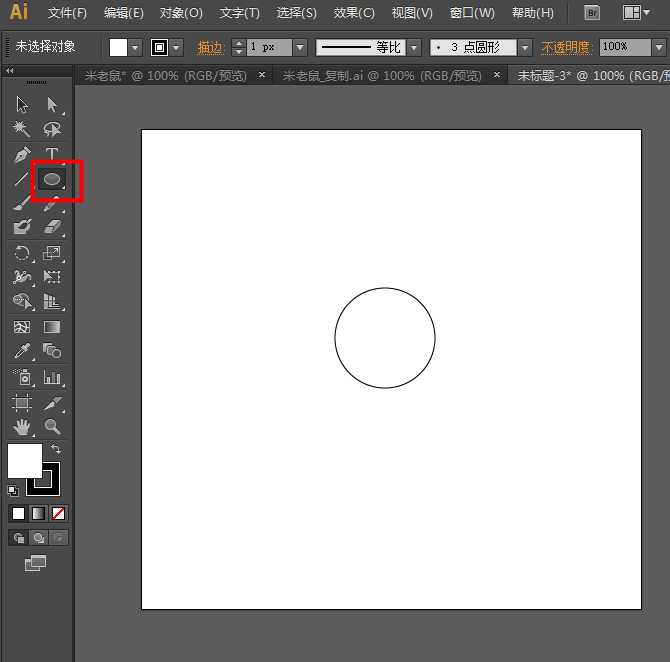
Task: Open the 文件(F) menu
Action: pyautogui.click(x=67, y=13)
